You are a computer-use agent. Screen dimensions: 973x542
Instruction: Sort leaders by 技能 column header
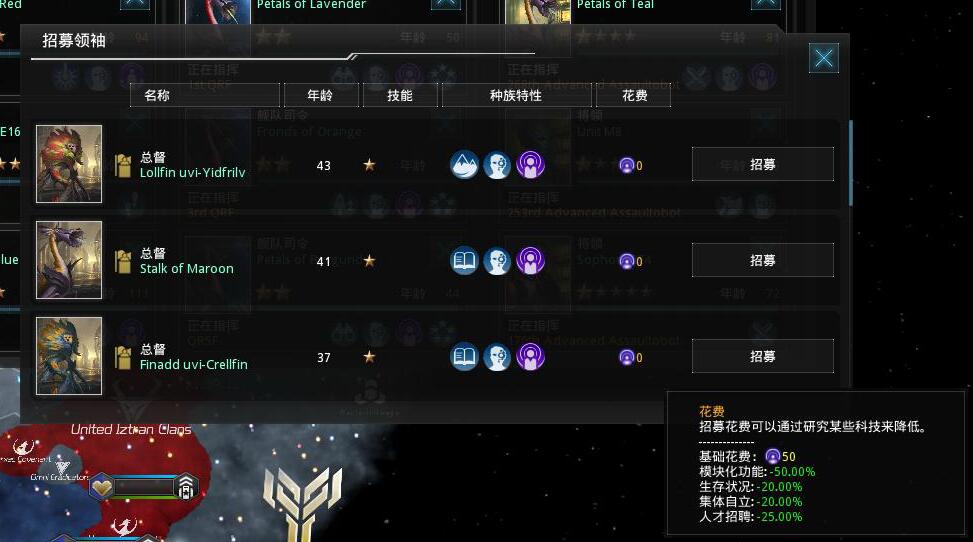[400, 95]
